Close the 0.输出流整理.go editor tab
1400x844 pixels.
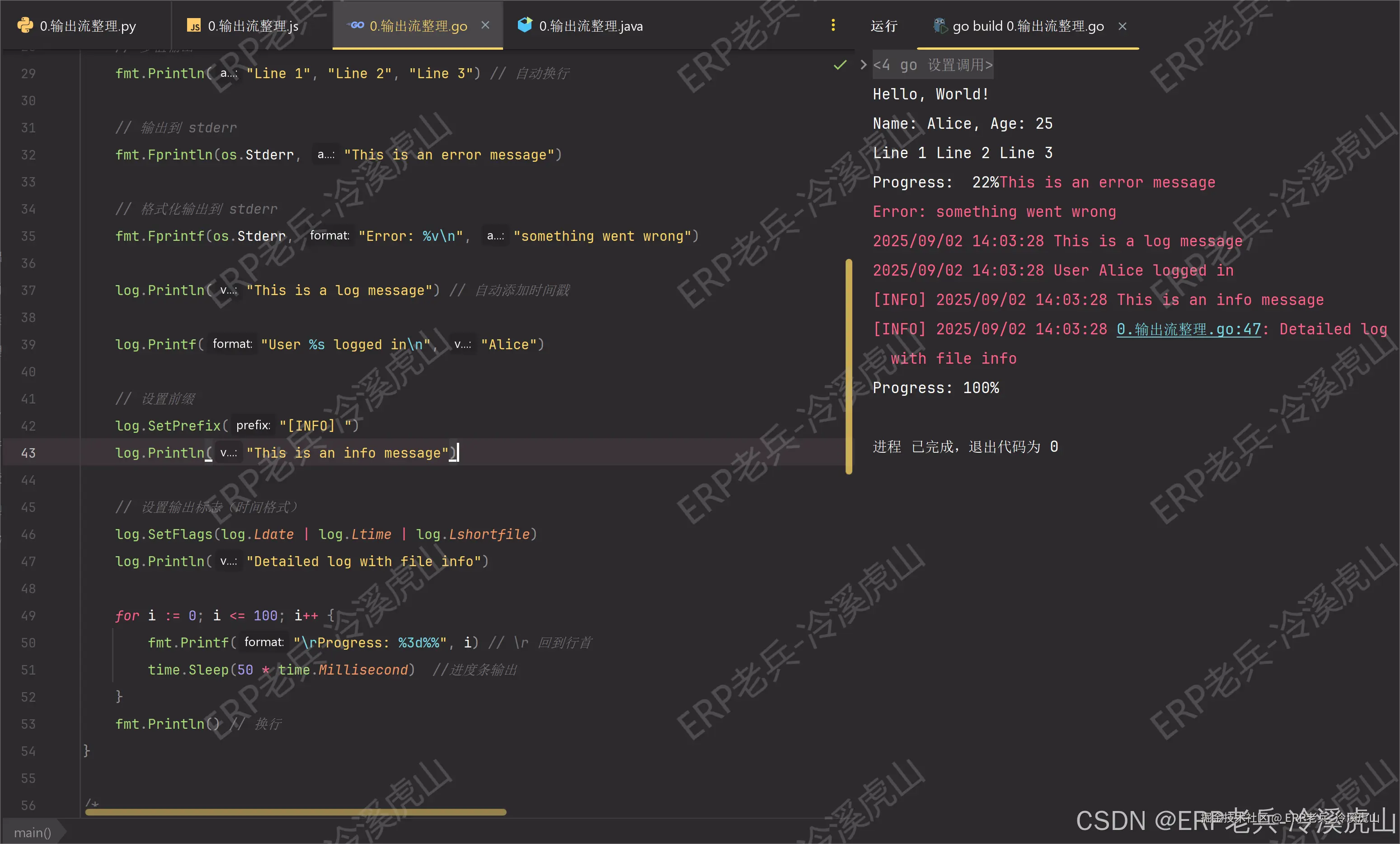point(485,26)
